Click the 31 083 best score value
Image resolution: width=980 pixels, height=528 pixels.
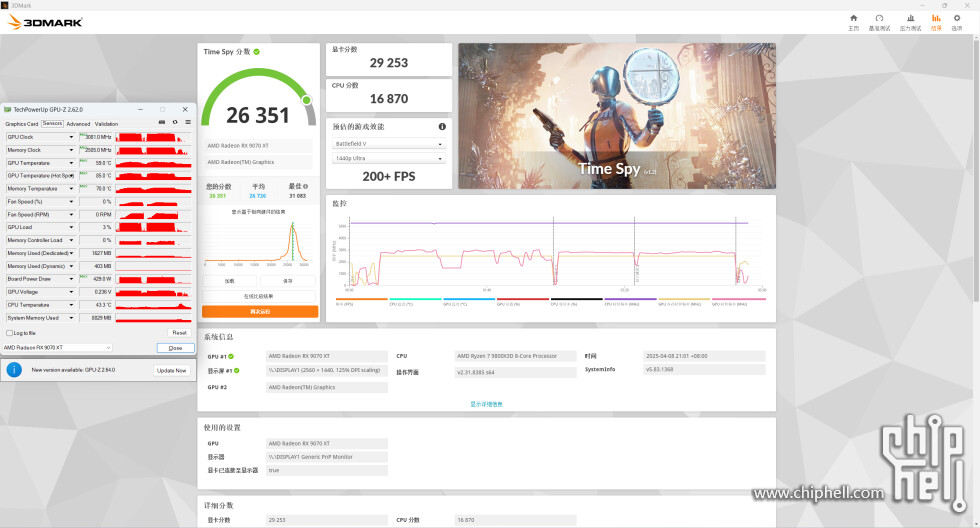298,196
